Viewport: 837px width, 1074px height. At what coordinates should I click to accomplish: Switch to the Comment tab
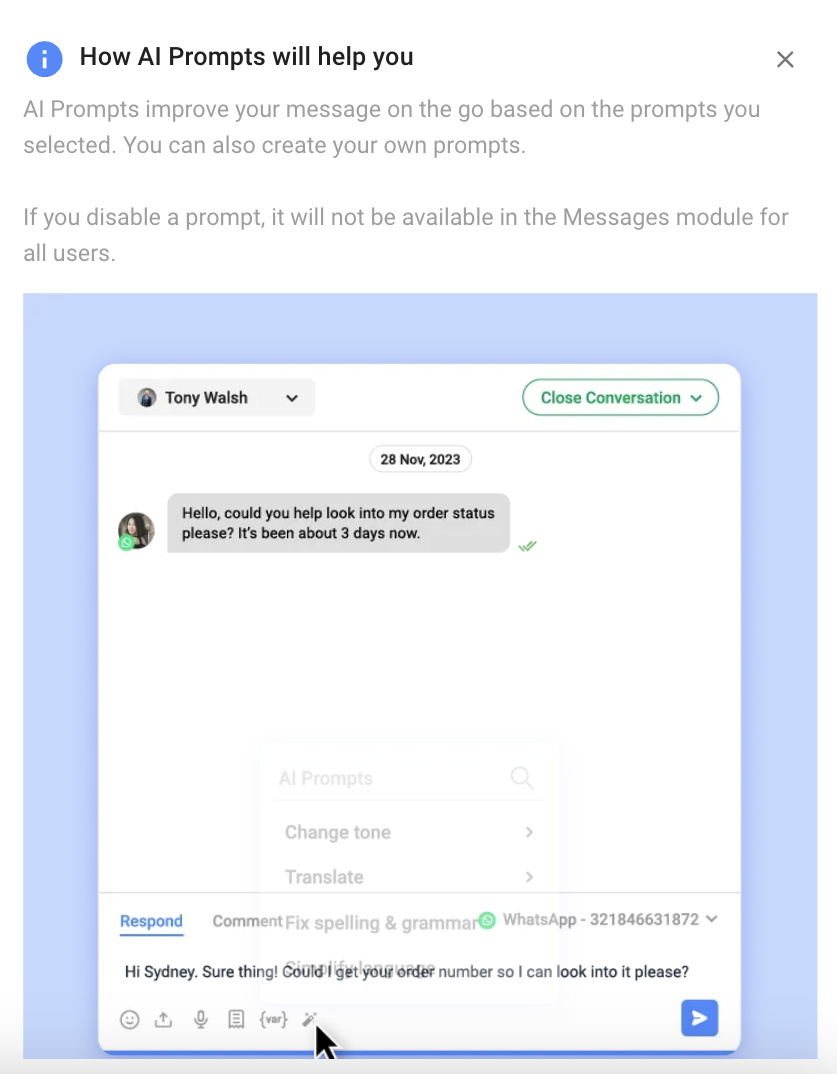coord(247,921)
